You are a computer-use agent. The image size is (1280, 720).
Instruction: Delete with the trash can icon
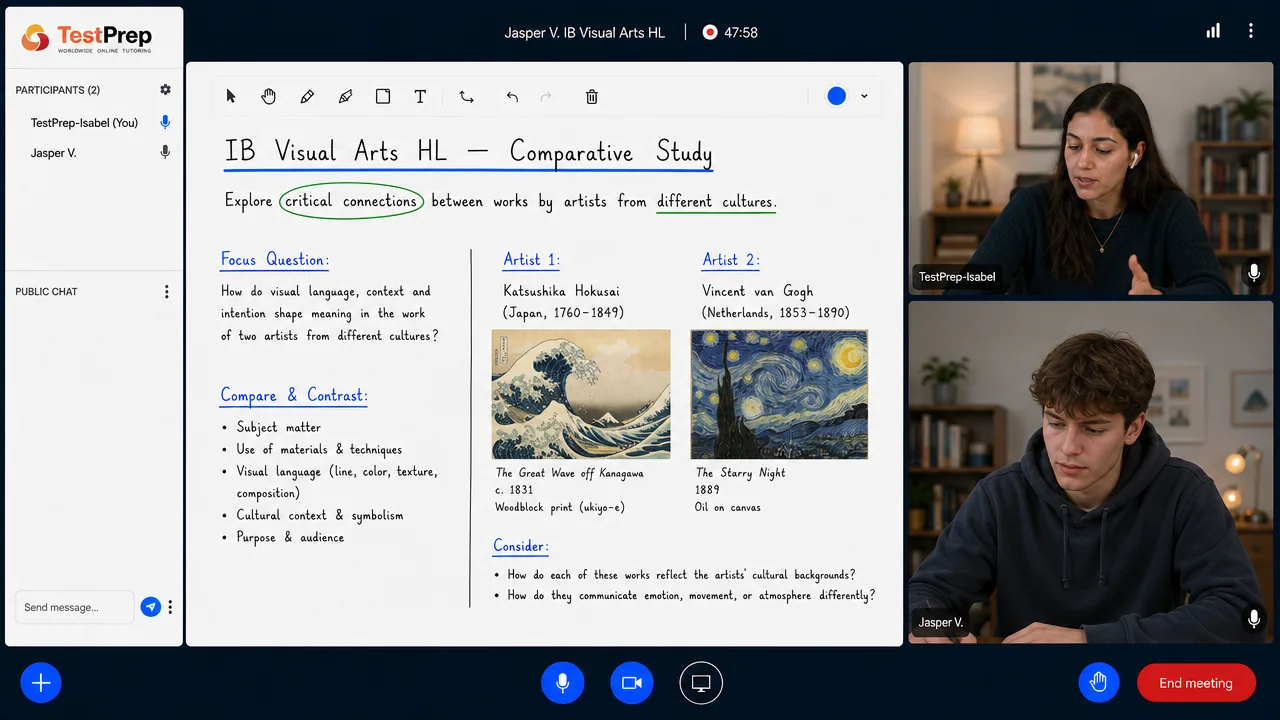coord(592,97)
